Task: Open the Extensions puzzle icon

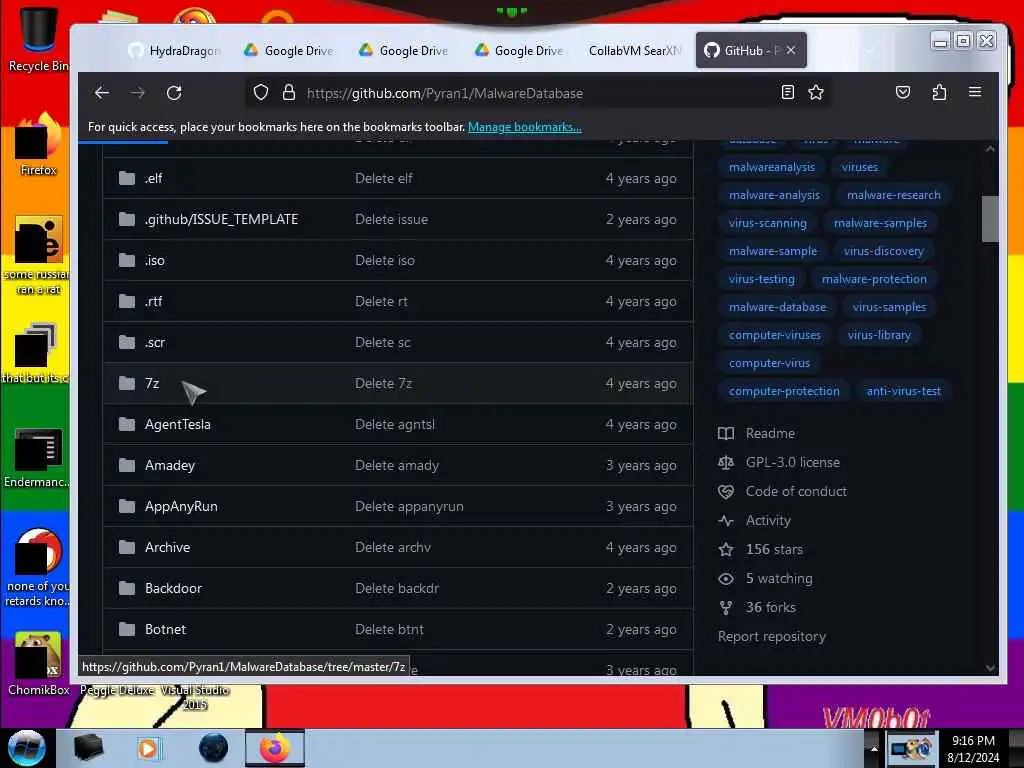Action: 939,92
